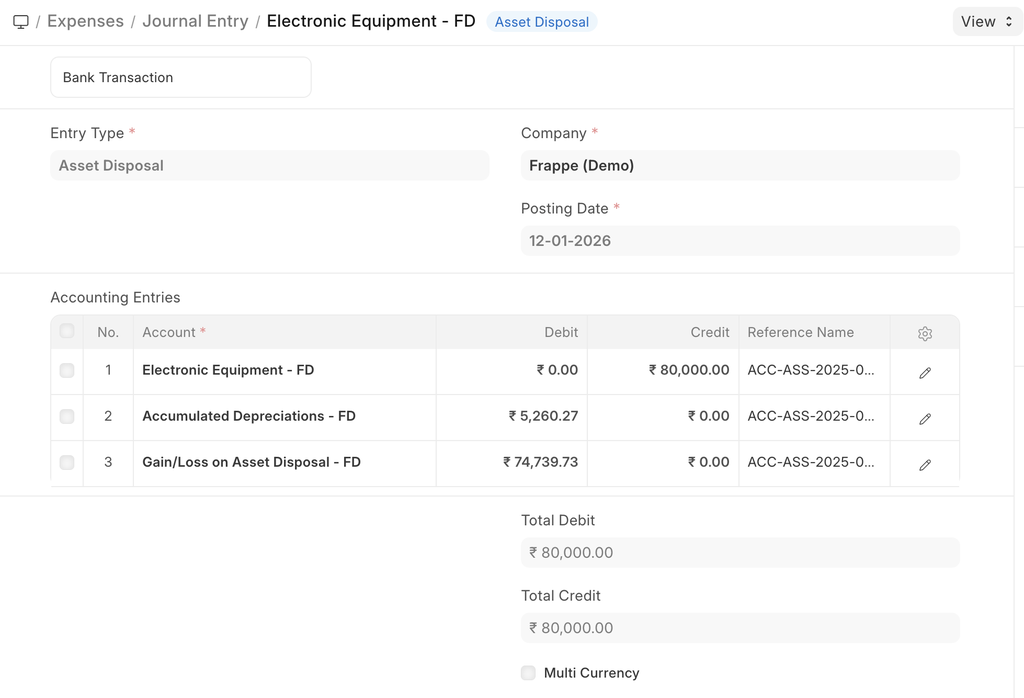The width and height of the screenshot is (1024, 698).
Task: Toggle the select-all checkbox in table header
Action: [x=67, y=332]
